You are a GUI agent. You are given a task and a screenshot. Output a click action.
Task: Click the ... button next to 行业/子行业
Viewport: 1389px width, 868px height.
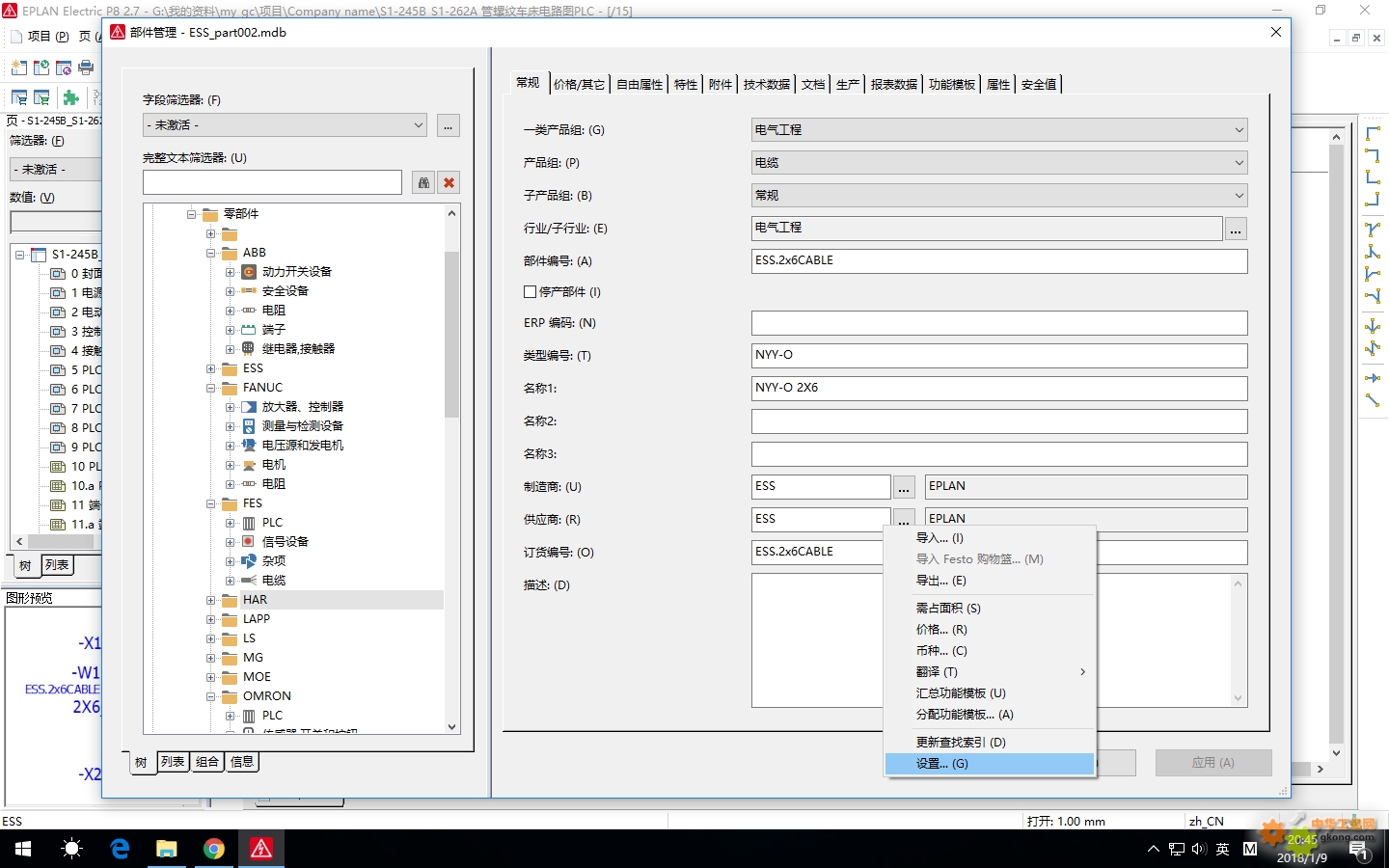[1236, 229]
